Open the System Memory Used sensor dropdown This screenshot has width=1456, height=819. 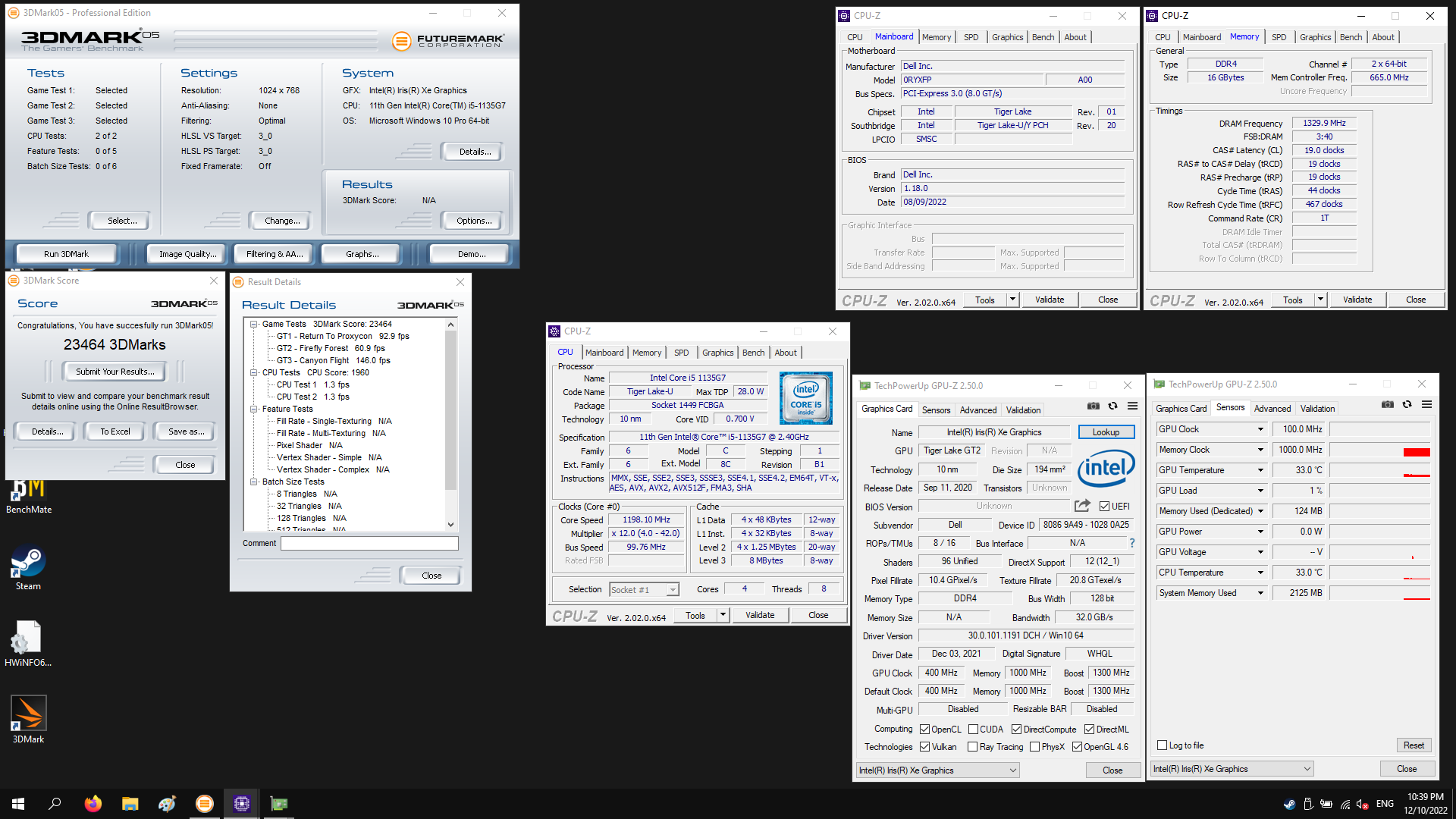pyautogui.click(x=1260, y=593)
